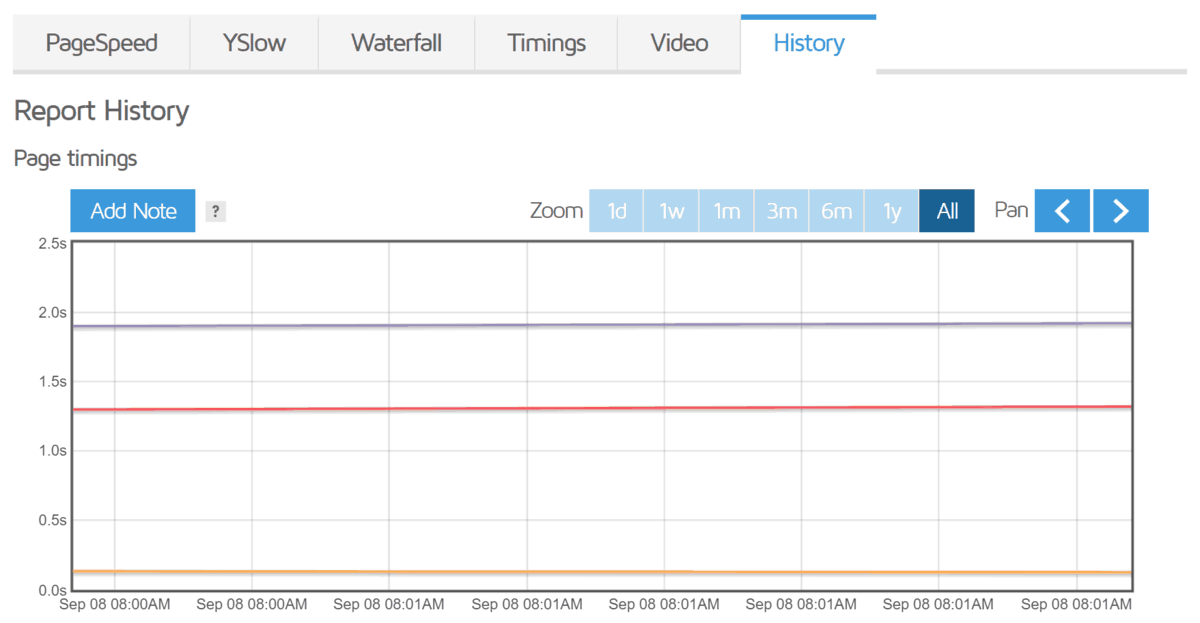This screenshot has width=1200, height=623.
Task: Open the Waterfall tab
Action: 396,43
